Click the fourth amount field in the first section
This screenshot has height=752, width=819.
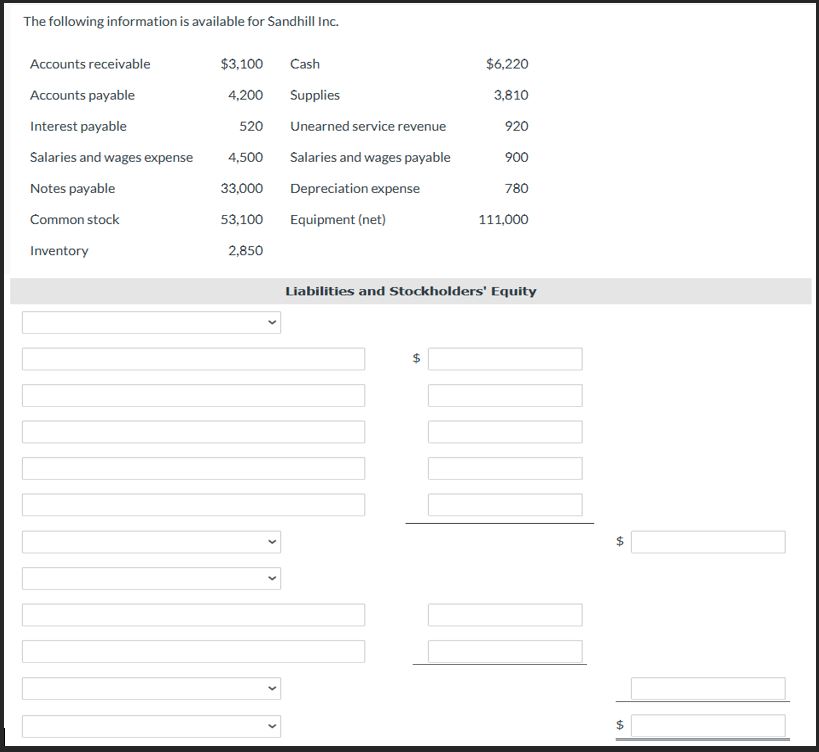click(x=505, y=468)
